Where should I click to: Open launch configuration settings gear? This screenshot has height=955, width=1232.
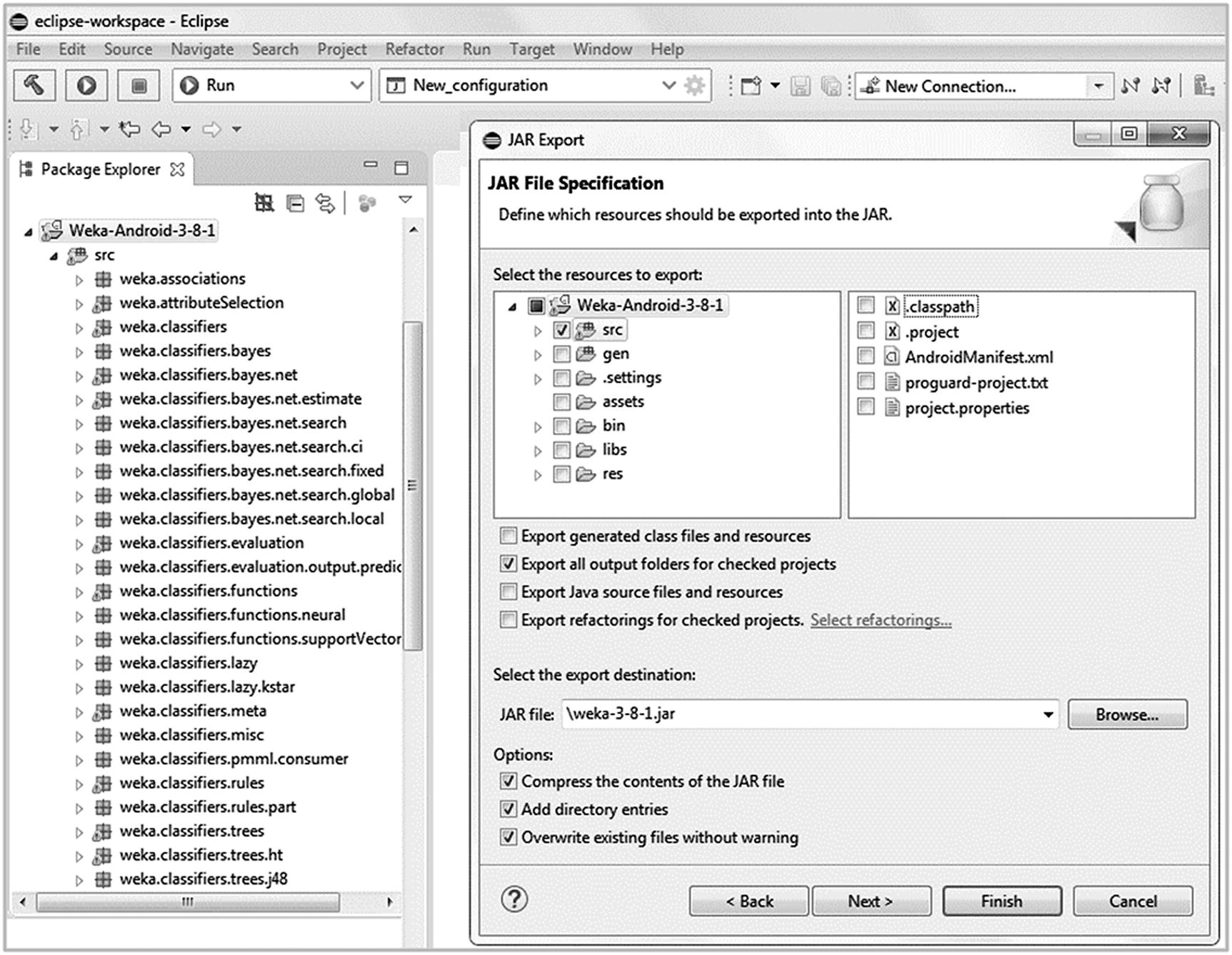tap(694, 86)
